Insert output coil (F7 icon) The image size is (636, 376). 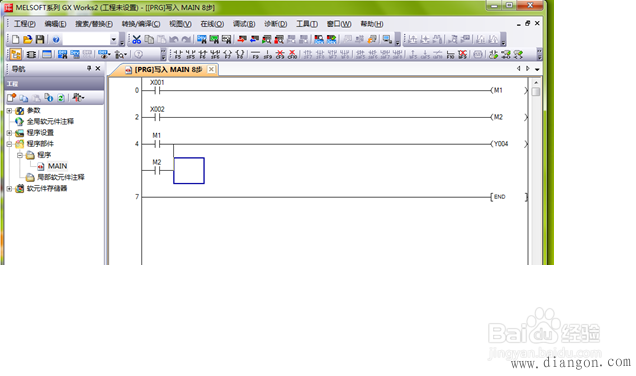tap(228, 54)
